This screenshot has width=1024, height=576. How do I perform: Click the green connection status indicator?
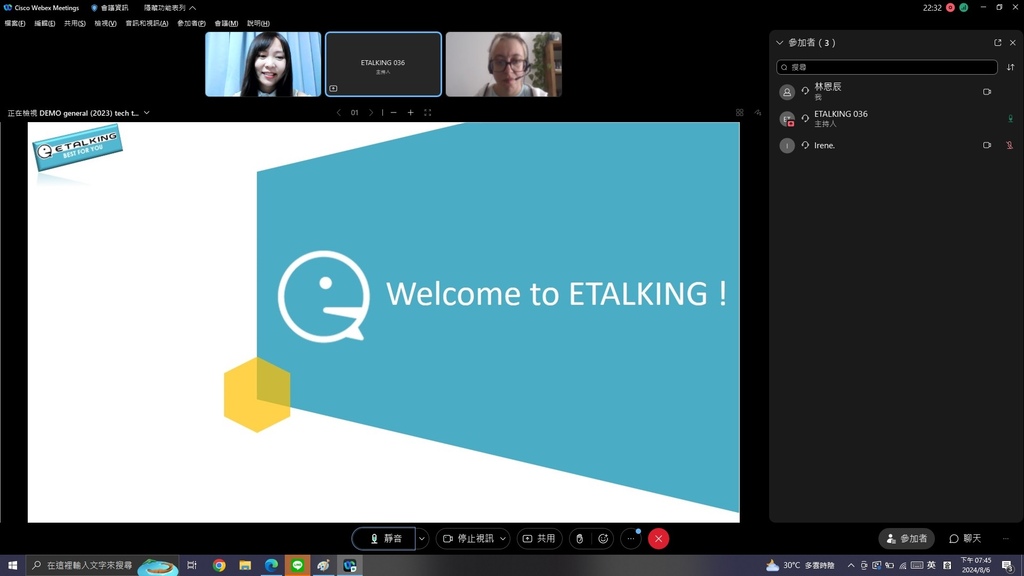[x=963, y=8]
